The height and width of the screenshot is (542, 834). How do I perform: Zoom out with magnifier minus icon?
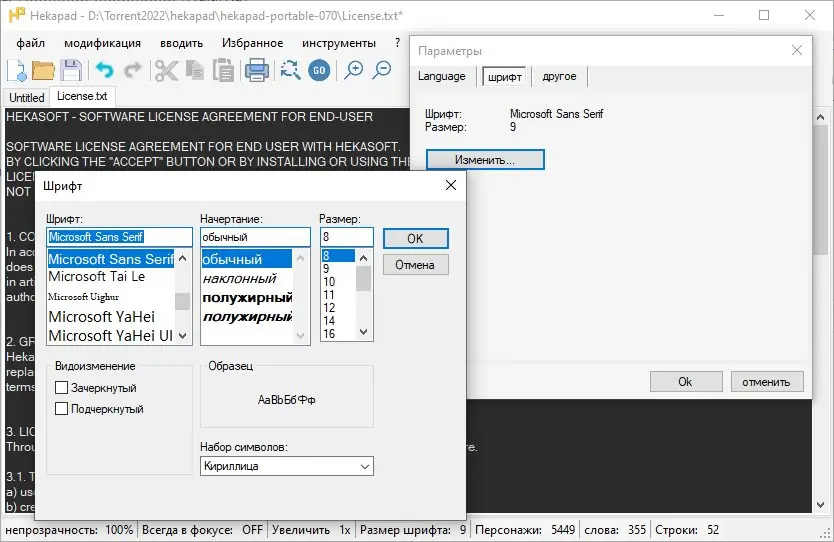382,70
